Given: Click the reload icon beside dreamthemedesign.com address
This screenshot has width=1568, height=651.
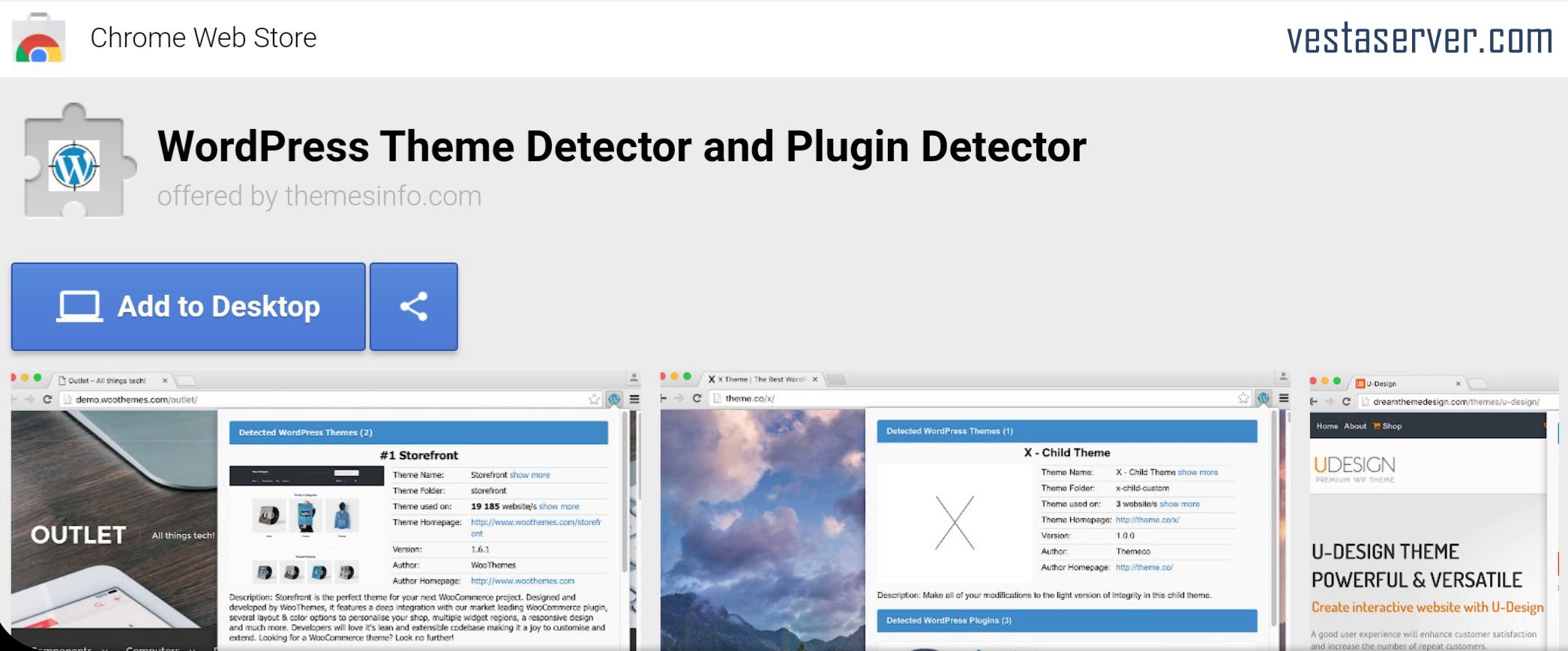Looking at the screenshot, I should (x=1346, y=402).
